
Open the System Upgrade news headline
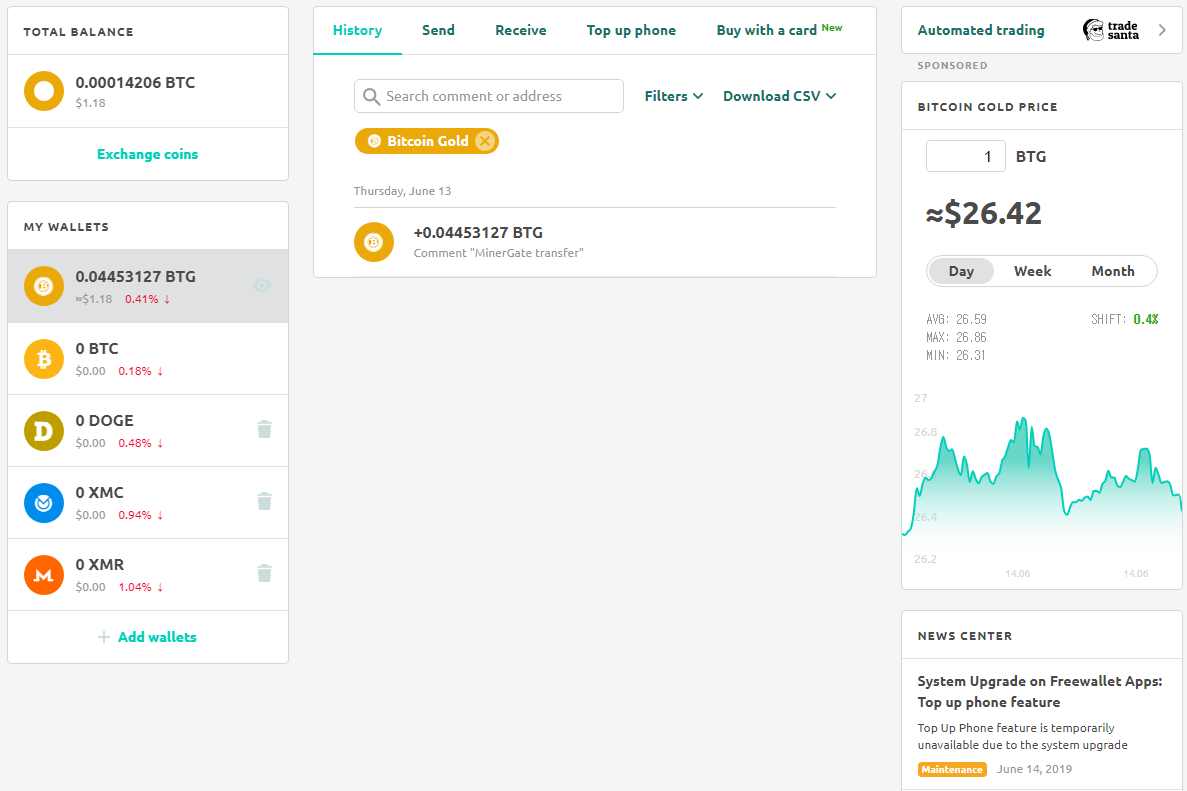[x=1039, y=692]
